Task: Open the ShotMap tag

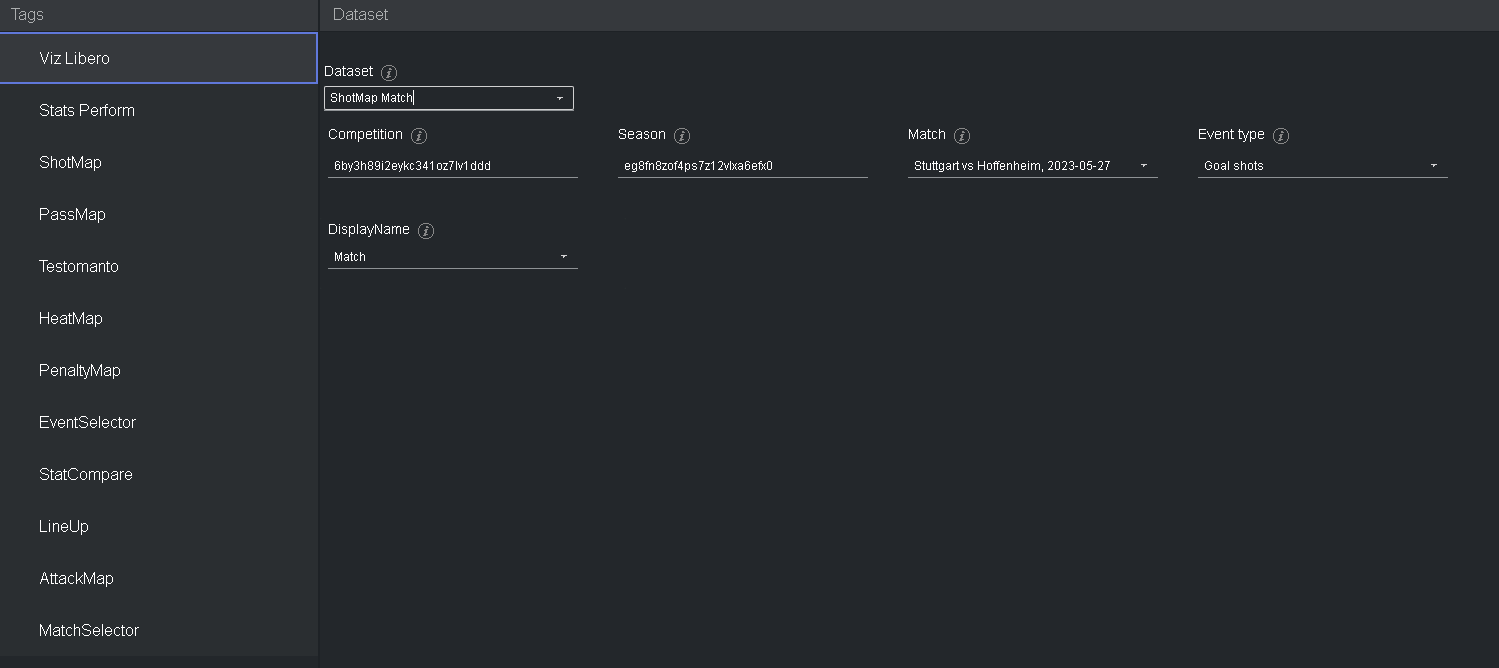Action: click(70, 162)
